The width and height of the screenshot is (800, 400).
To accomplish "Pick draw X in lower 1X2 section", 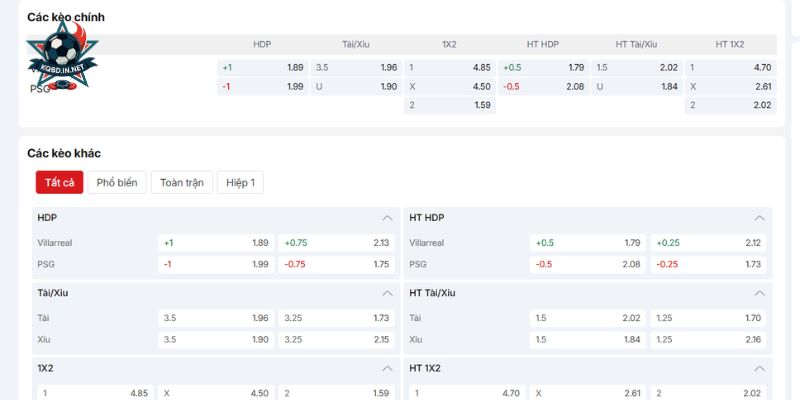I will coord(216,392).
